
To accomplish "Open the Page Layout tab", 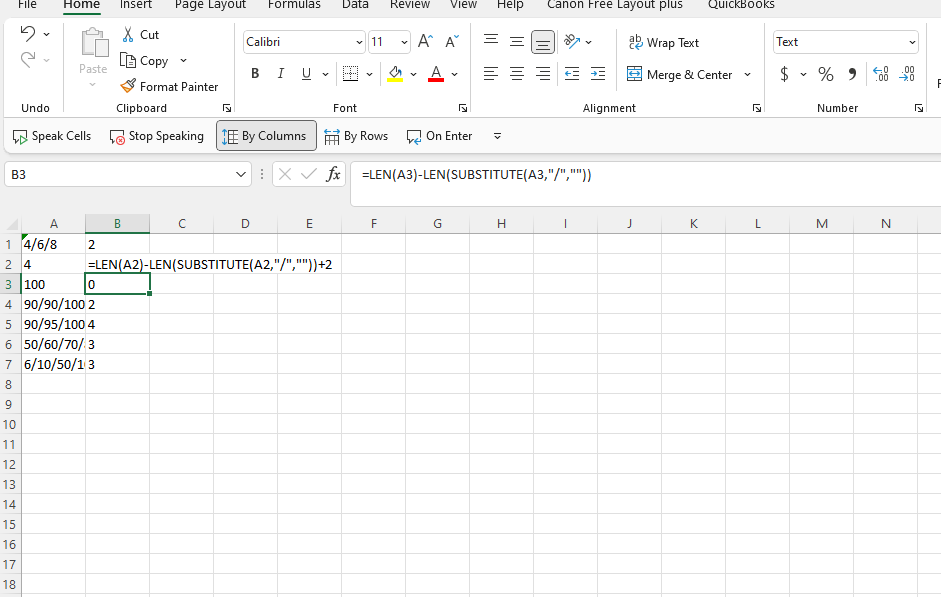I will (211, 5).
